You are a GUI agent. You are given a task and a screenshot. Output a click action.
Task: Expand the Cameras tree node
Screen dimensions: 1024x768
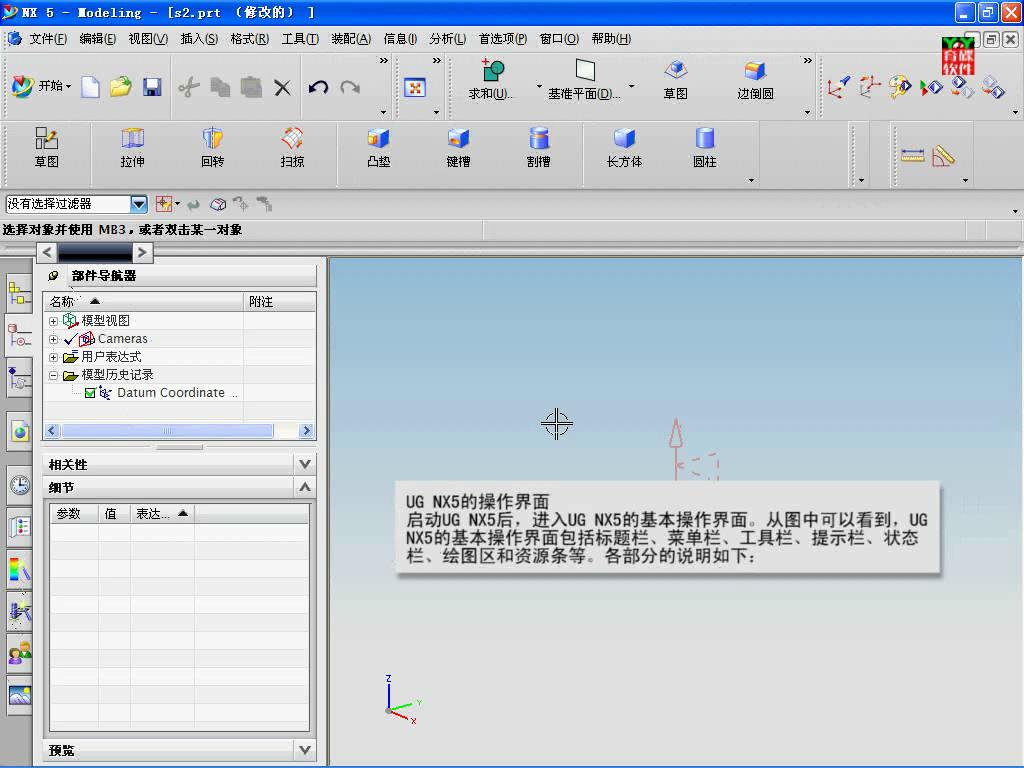click(x=54, y=340)
